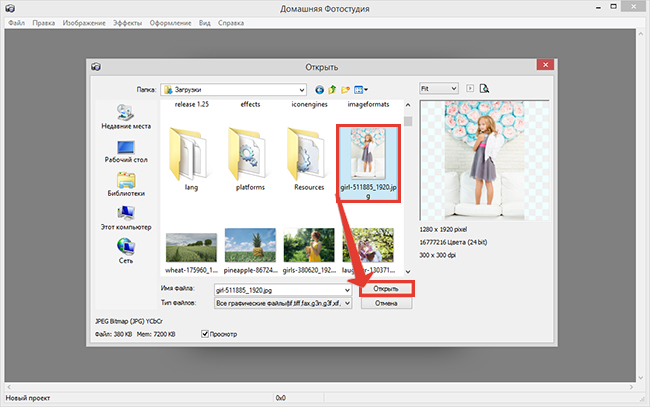Image resolution: width=650 pixels, height=407 pixels.
Task: Select the platforms folder
Action: pyautogui.click(x=250, y=159)
